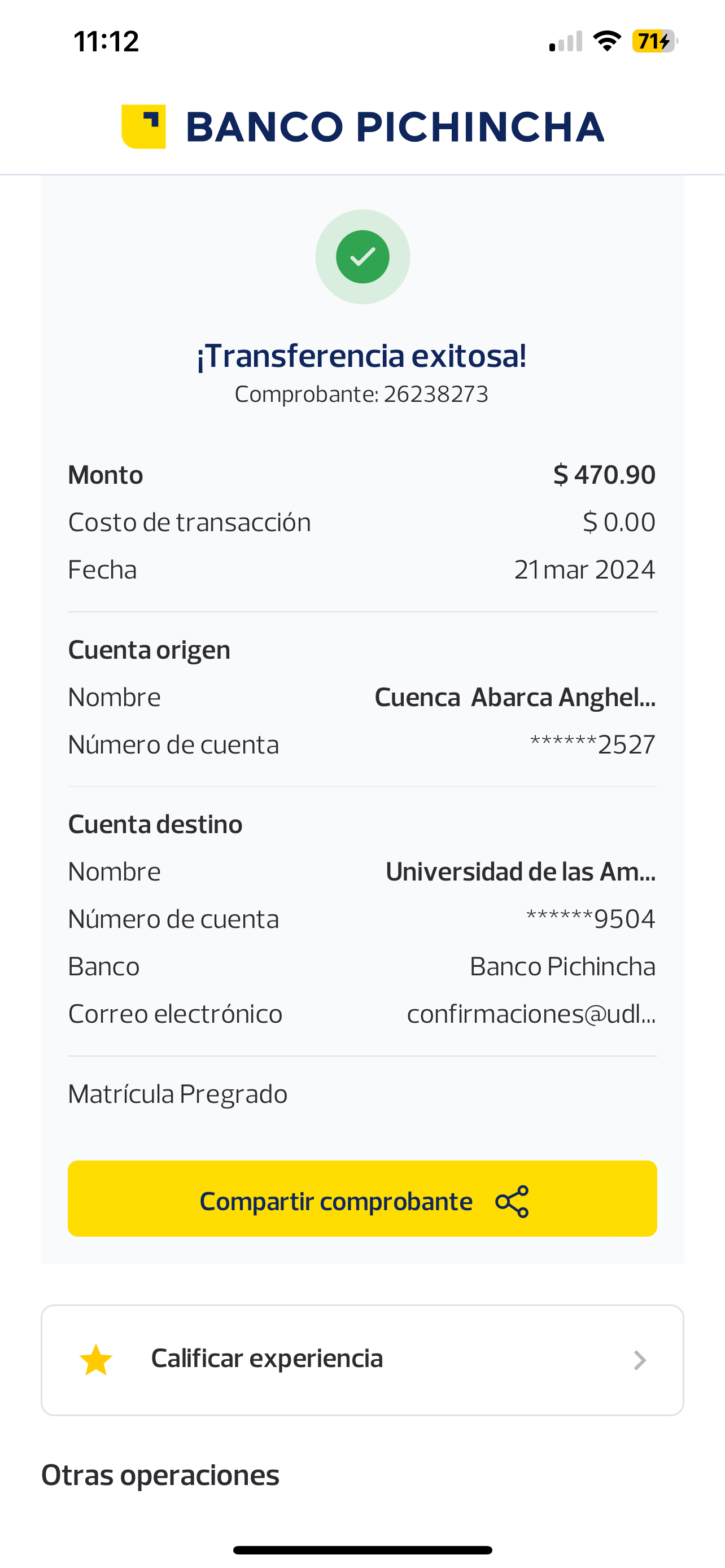The image size is (725, 1568).
Task: Tap the iOS home indicator bar
Action: tap(362, 1550)
